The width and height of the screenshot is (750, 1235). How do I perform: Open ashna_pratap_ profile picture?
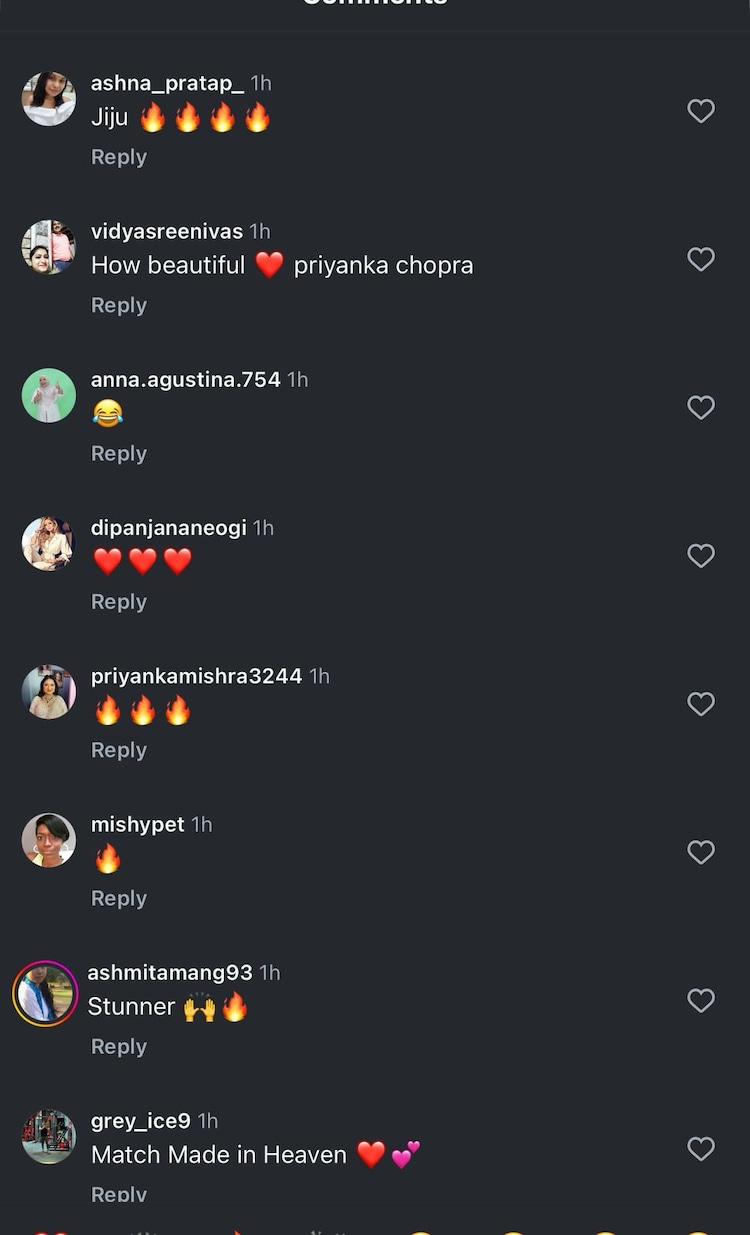(49, 98)
